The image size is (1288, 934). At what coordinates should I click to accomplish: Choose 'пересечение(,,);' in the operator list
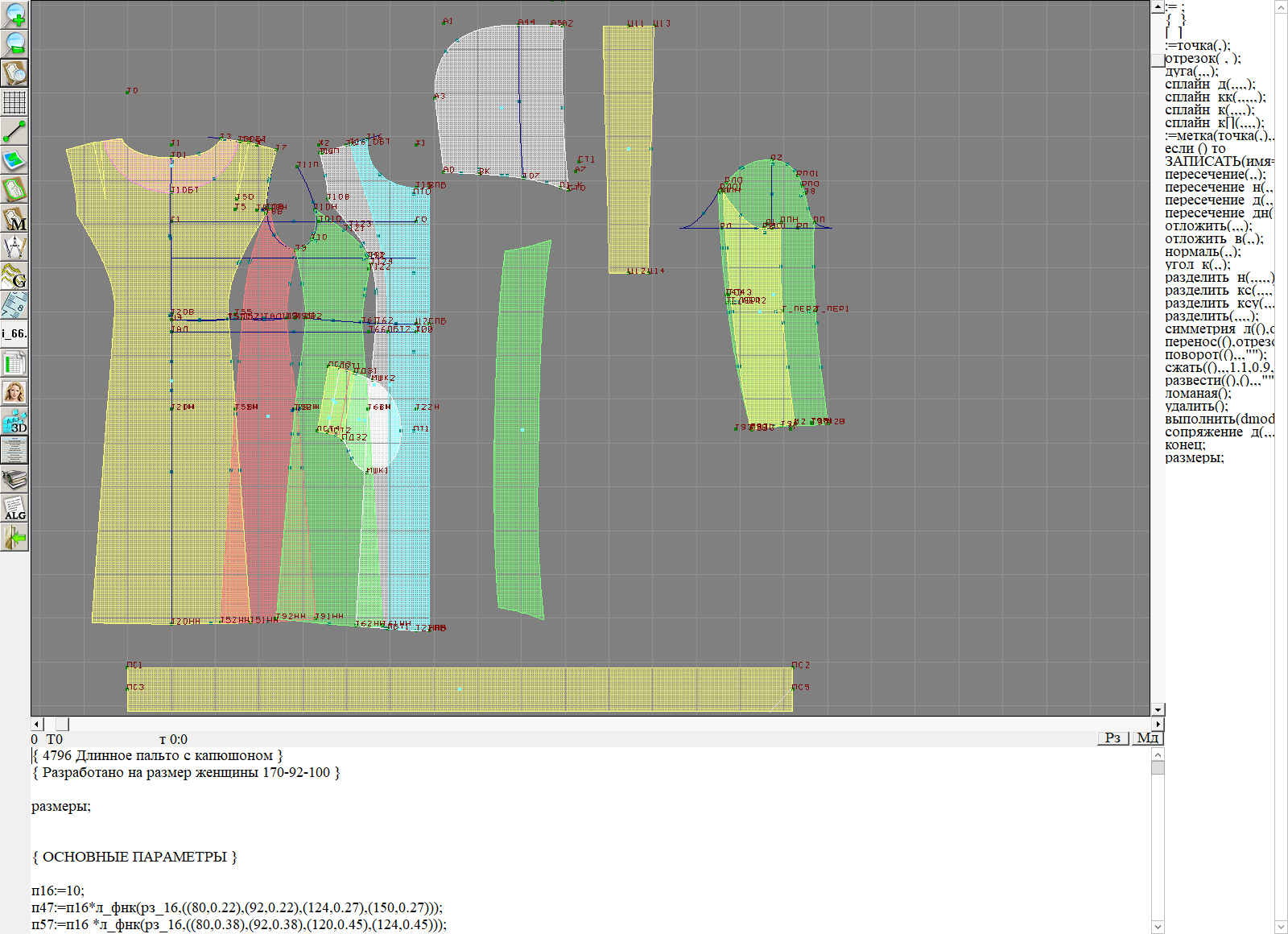[1215, 175]
